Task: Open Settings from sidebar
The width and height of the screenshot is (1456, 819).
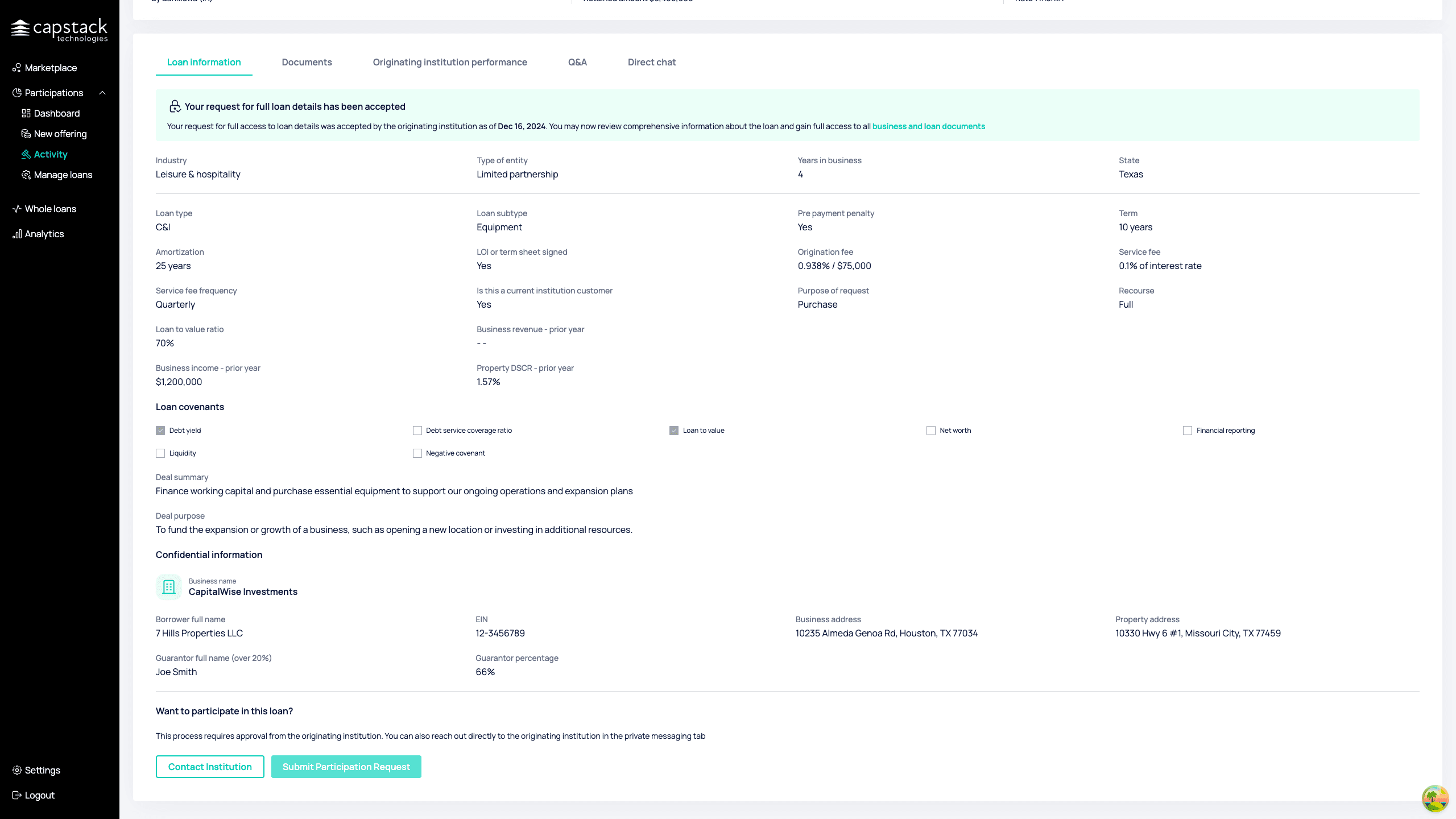Action: (43, 770)
